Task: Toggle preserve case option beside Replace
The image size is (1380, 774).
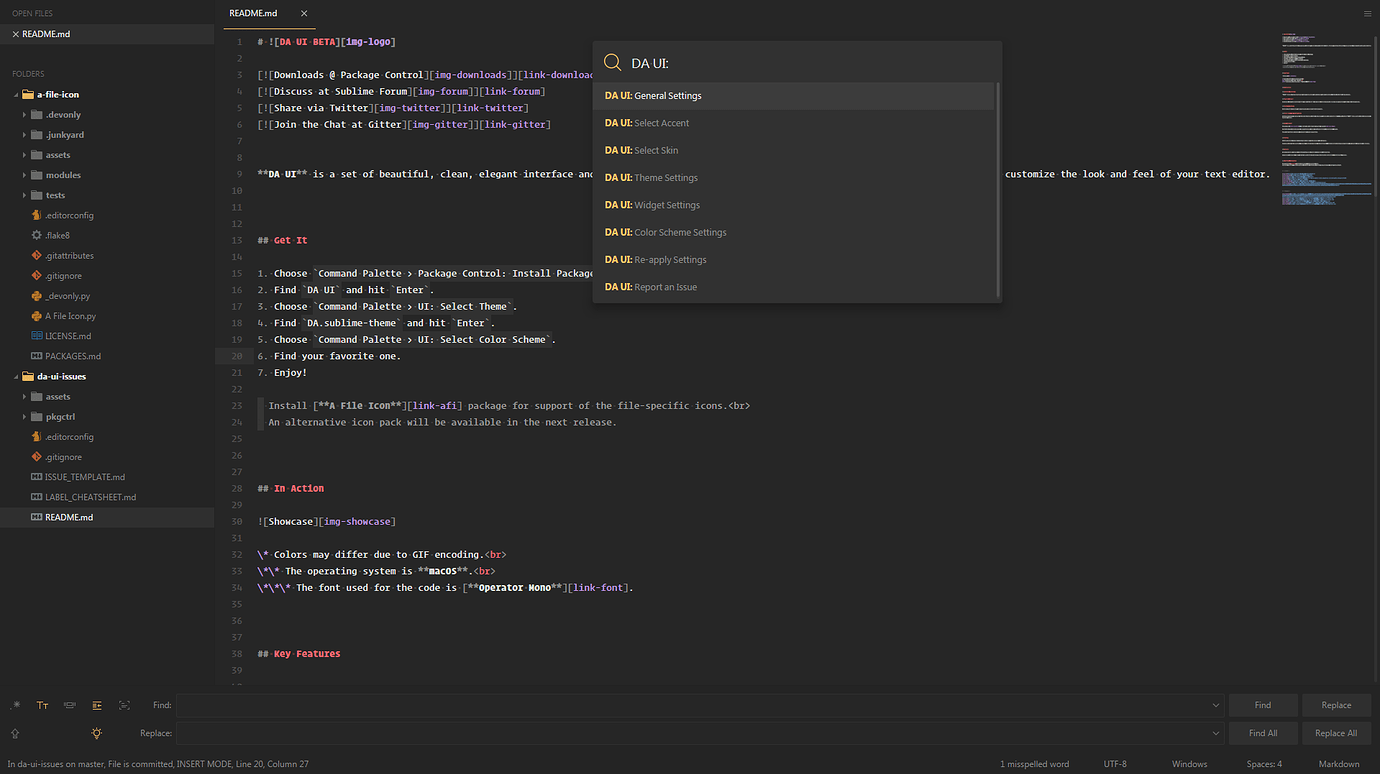Action: (15, 733)
